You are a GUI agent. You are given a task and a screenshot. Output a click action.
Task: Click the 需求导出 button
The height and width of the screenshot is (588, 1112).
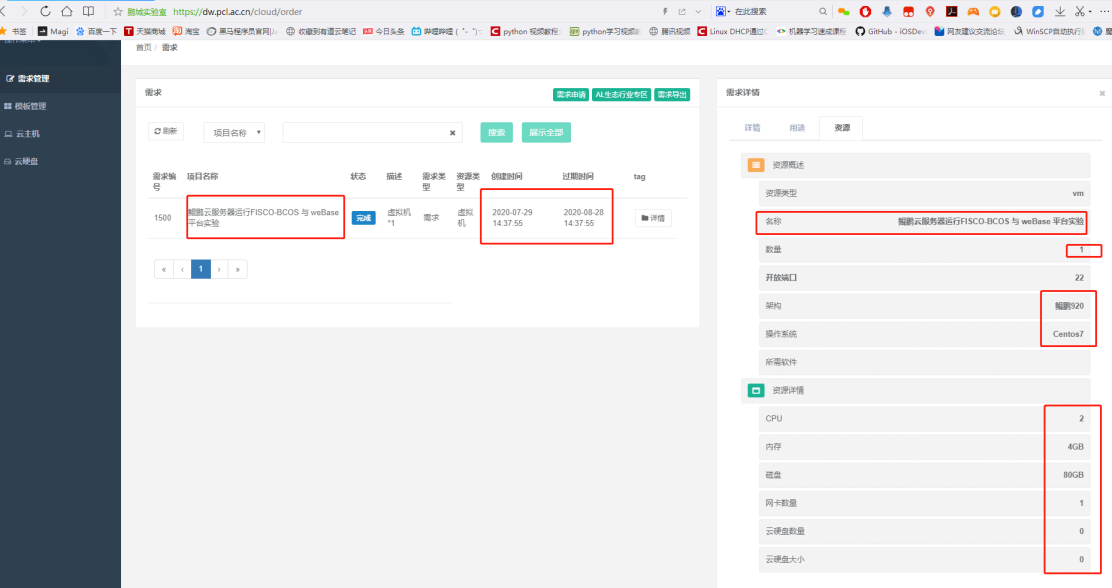click(x=672, y=94)
